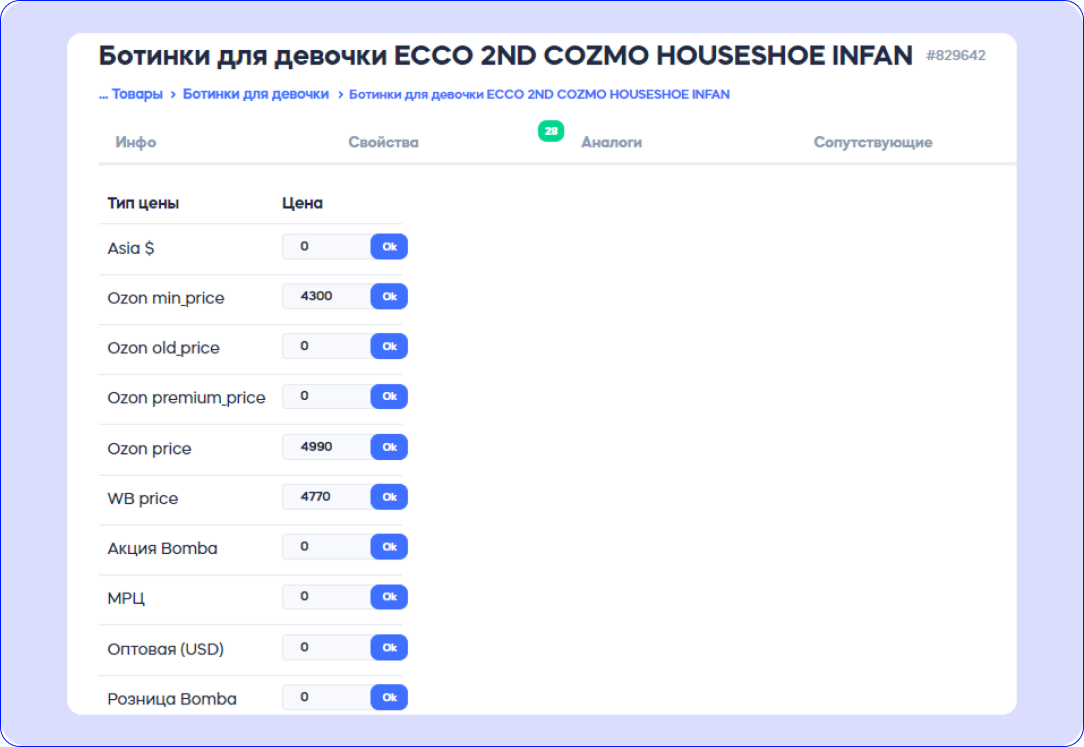1084x747 pixels.
Task: Switch to the Свойства tab
Action: pos(383,142)
